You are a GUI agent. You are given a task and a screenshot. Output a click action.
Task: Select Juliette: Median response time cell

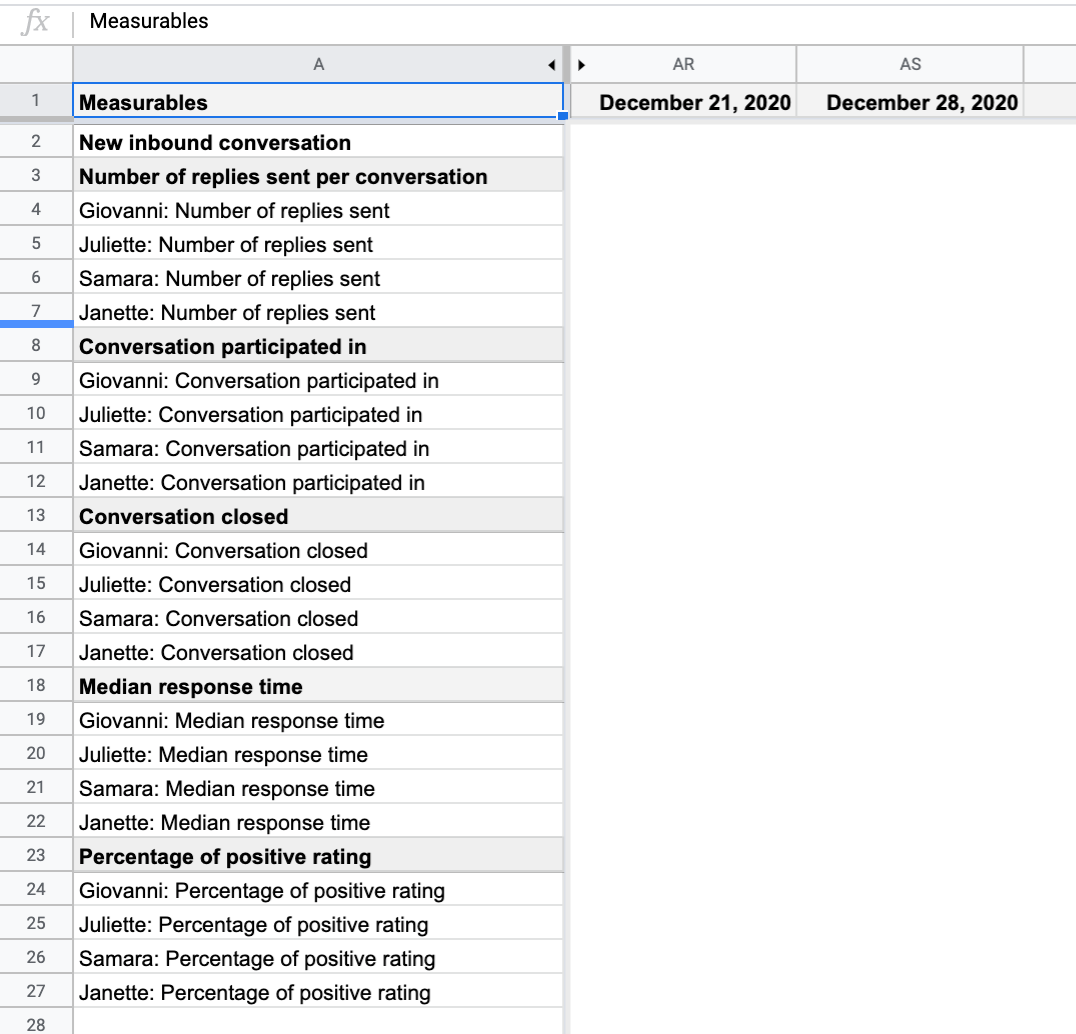318,753
